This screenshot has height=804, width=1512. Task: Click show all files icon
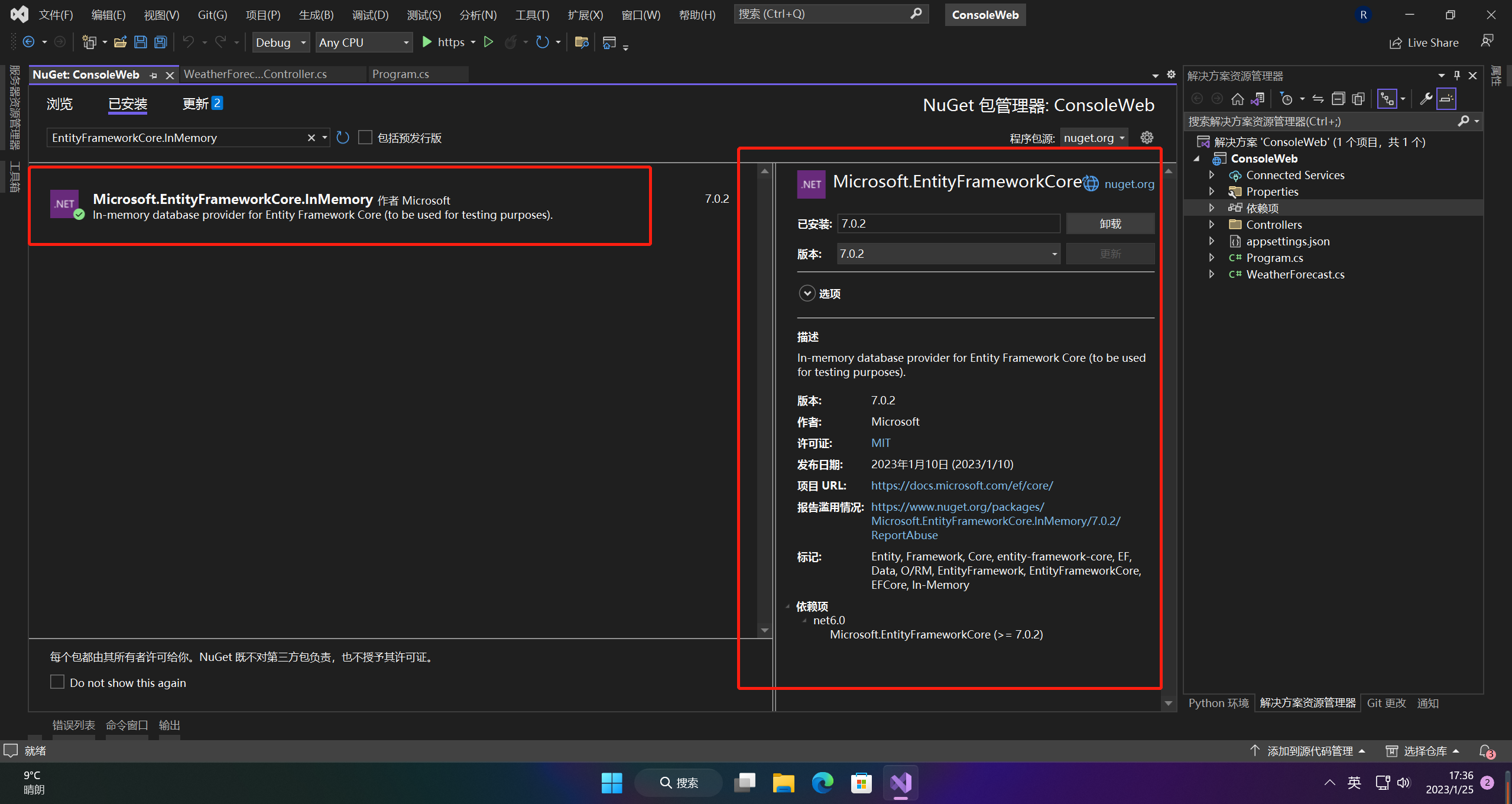(x=1358, y=99)
